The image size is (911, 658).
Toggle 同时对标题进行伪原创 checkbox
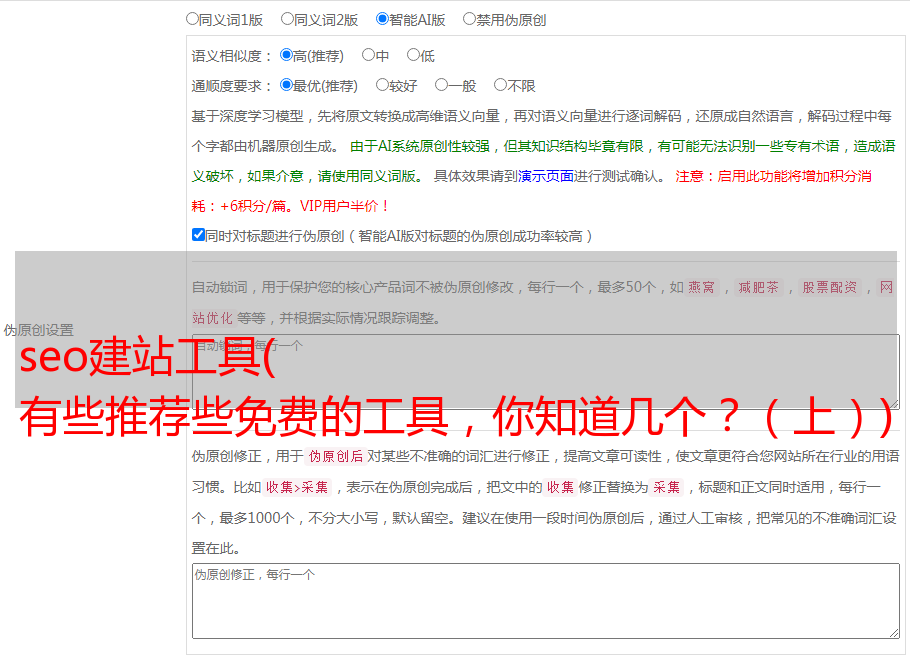198,235
